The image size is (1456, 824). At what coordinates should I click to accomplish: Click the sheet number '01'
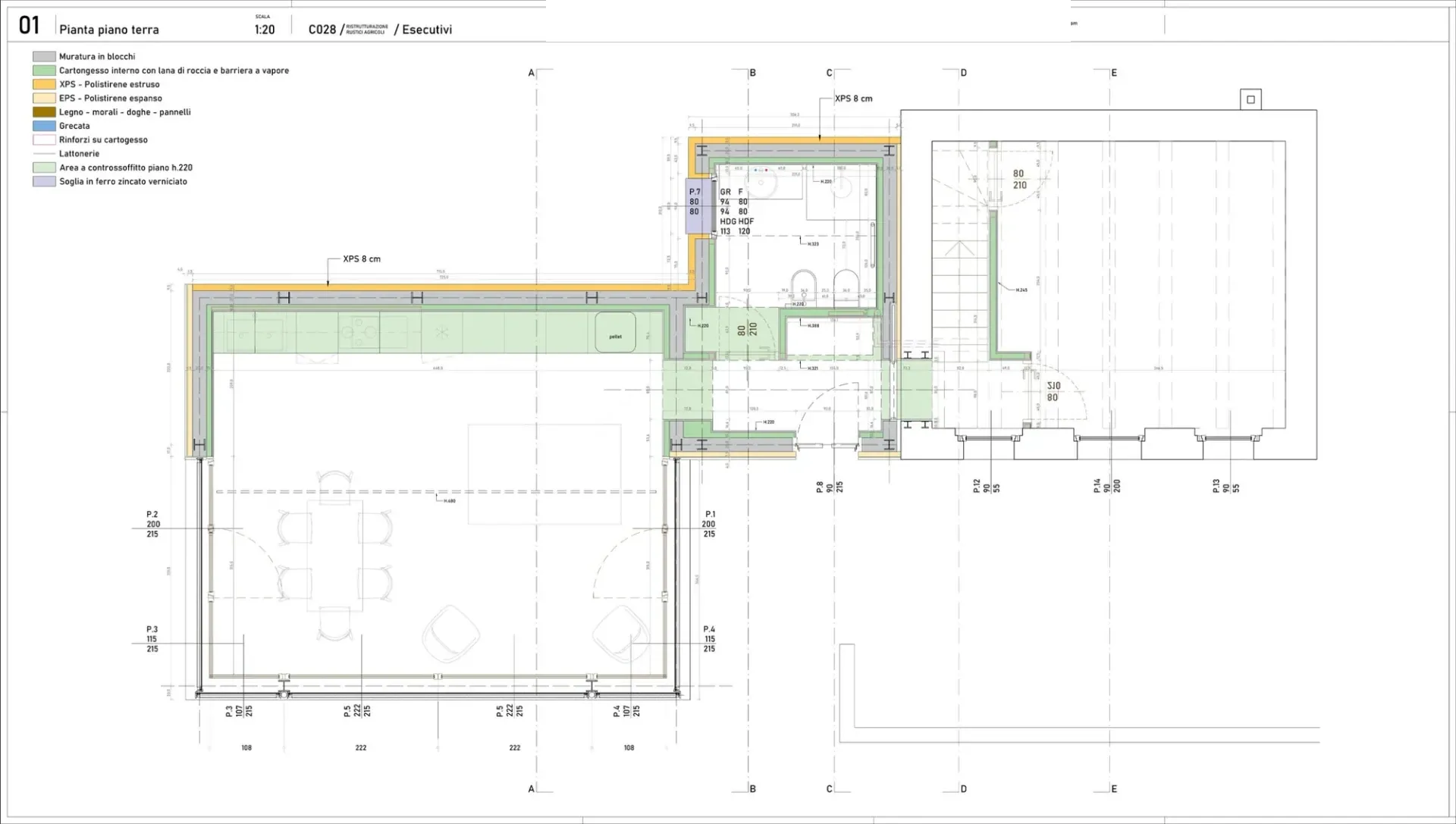tap(29, 26)
